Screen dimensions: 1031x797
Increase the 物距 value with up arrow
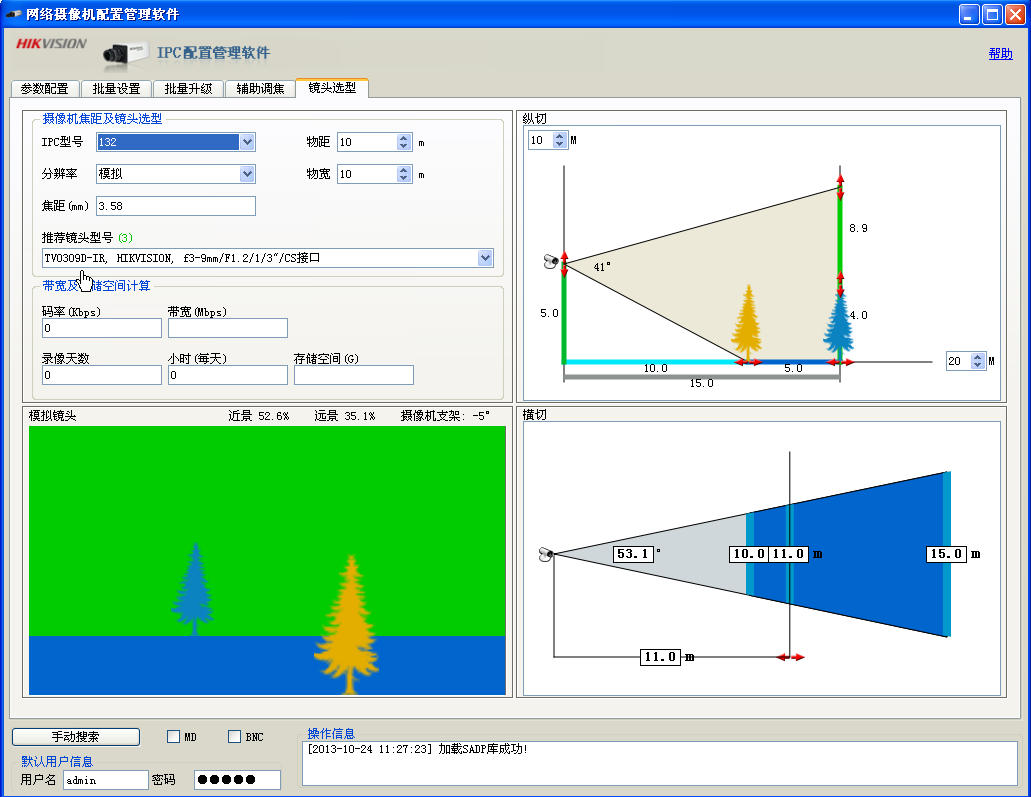(x=404, y=138)
